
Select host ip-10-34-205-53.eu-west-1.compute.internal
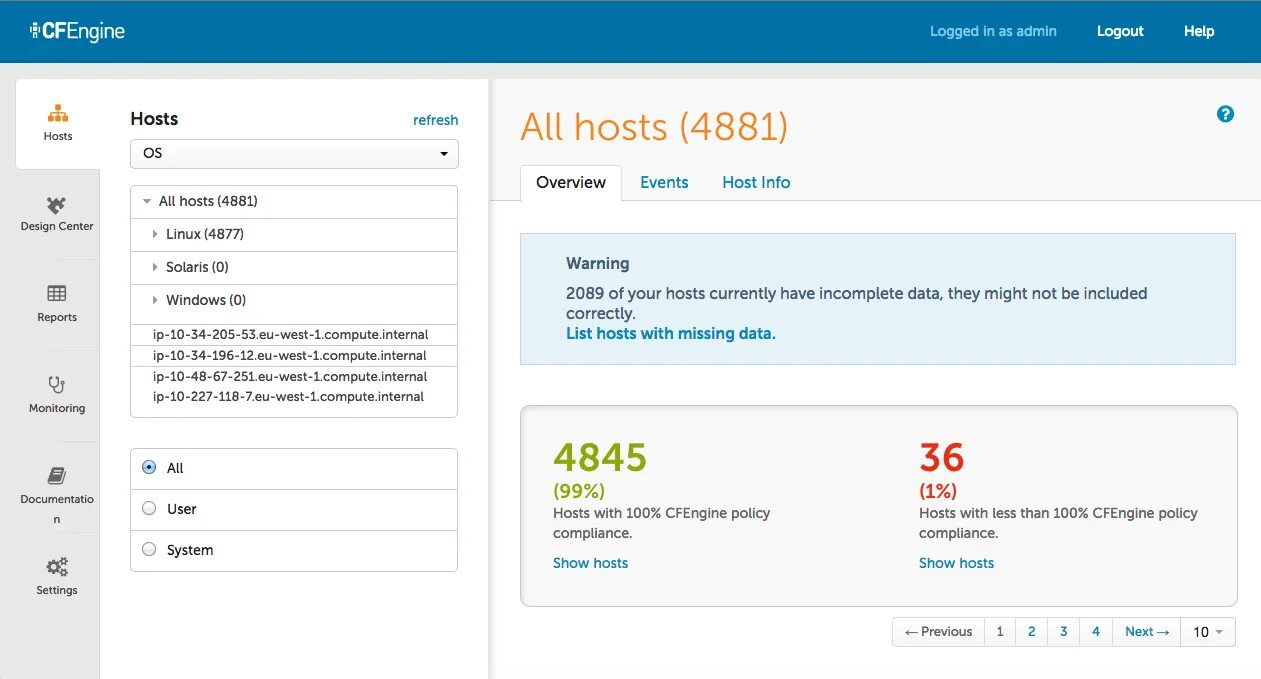(290, 334)
